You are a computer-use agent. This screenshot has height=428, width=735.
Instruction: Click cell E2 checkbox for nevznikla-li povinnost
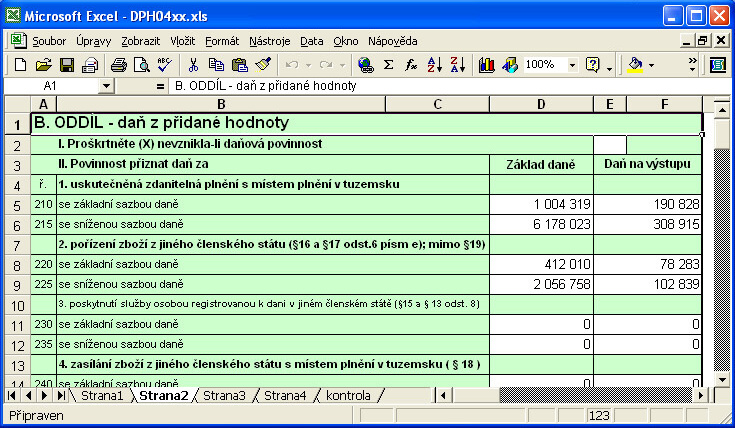610,144
